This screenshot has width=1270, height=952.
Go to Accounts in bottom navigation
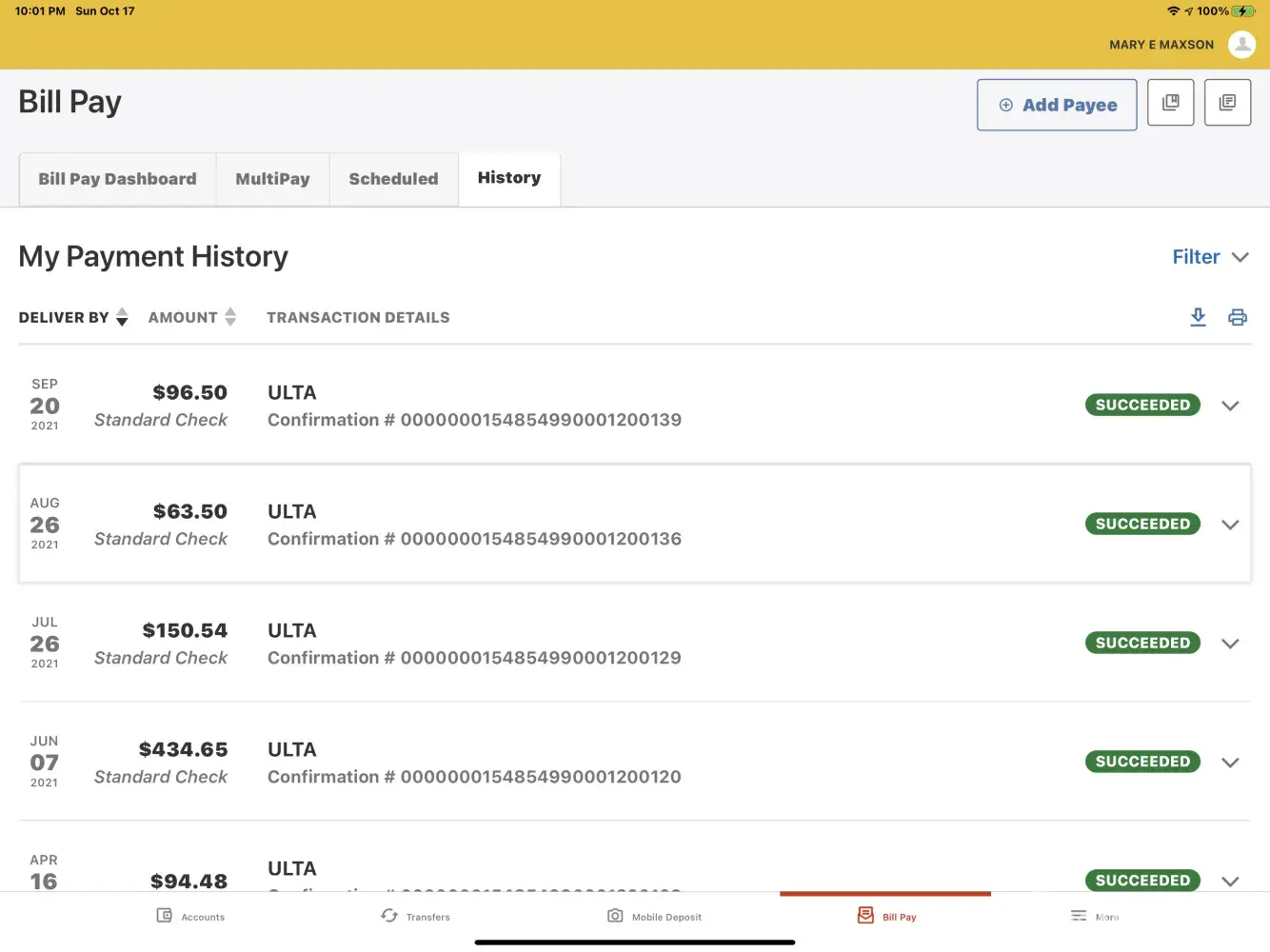point(190,916)
